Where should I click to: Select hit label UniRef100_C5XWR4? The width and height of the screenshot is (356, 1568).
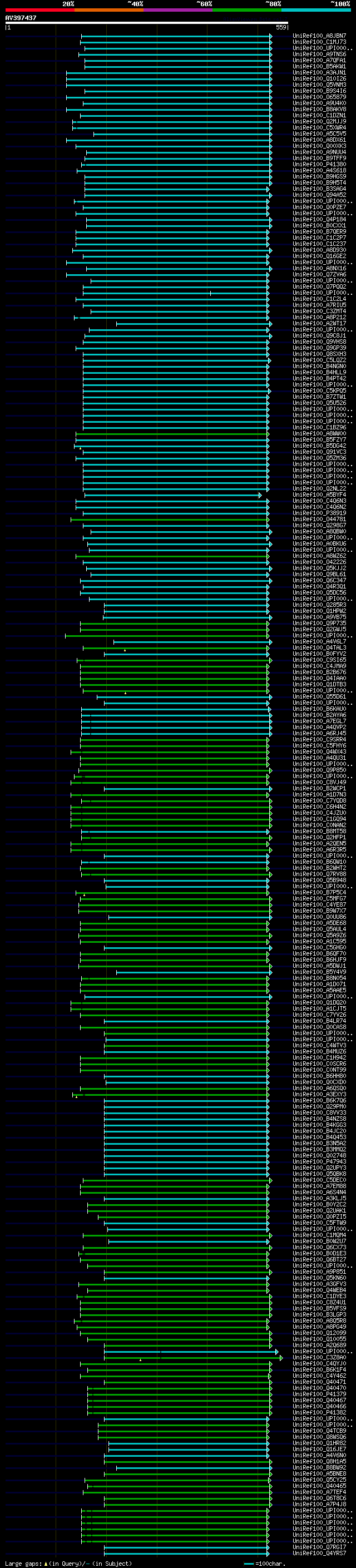[319, 127]
